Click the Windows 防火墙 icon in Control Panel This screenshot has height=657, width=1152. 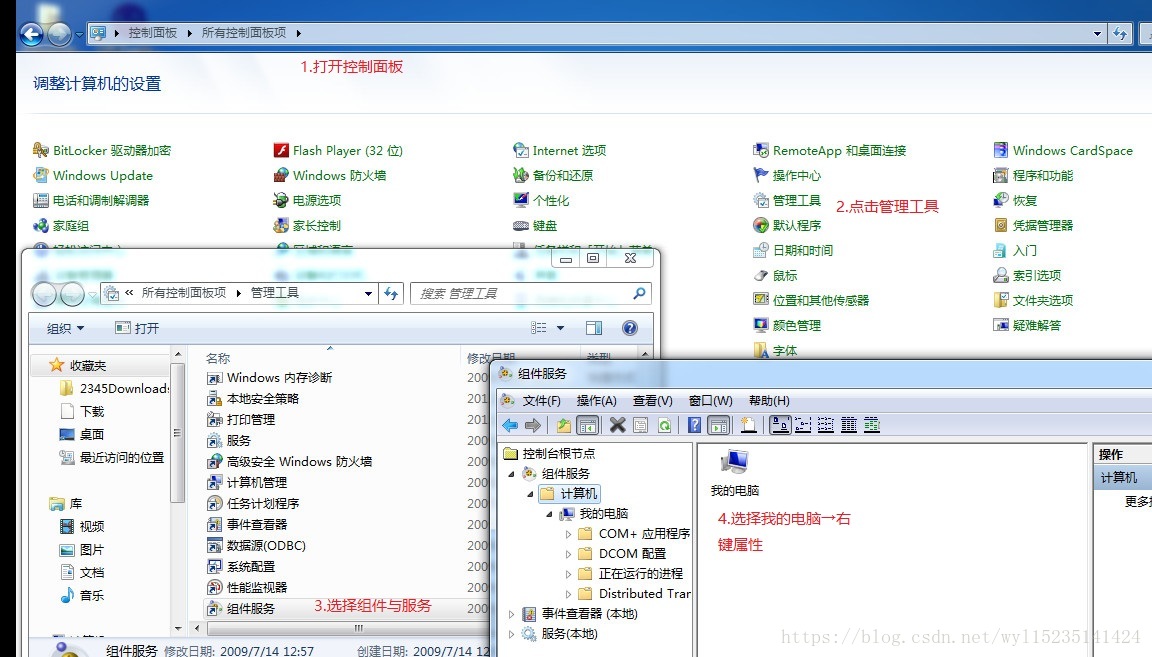tap(281, 176)
